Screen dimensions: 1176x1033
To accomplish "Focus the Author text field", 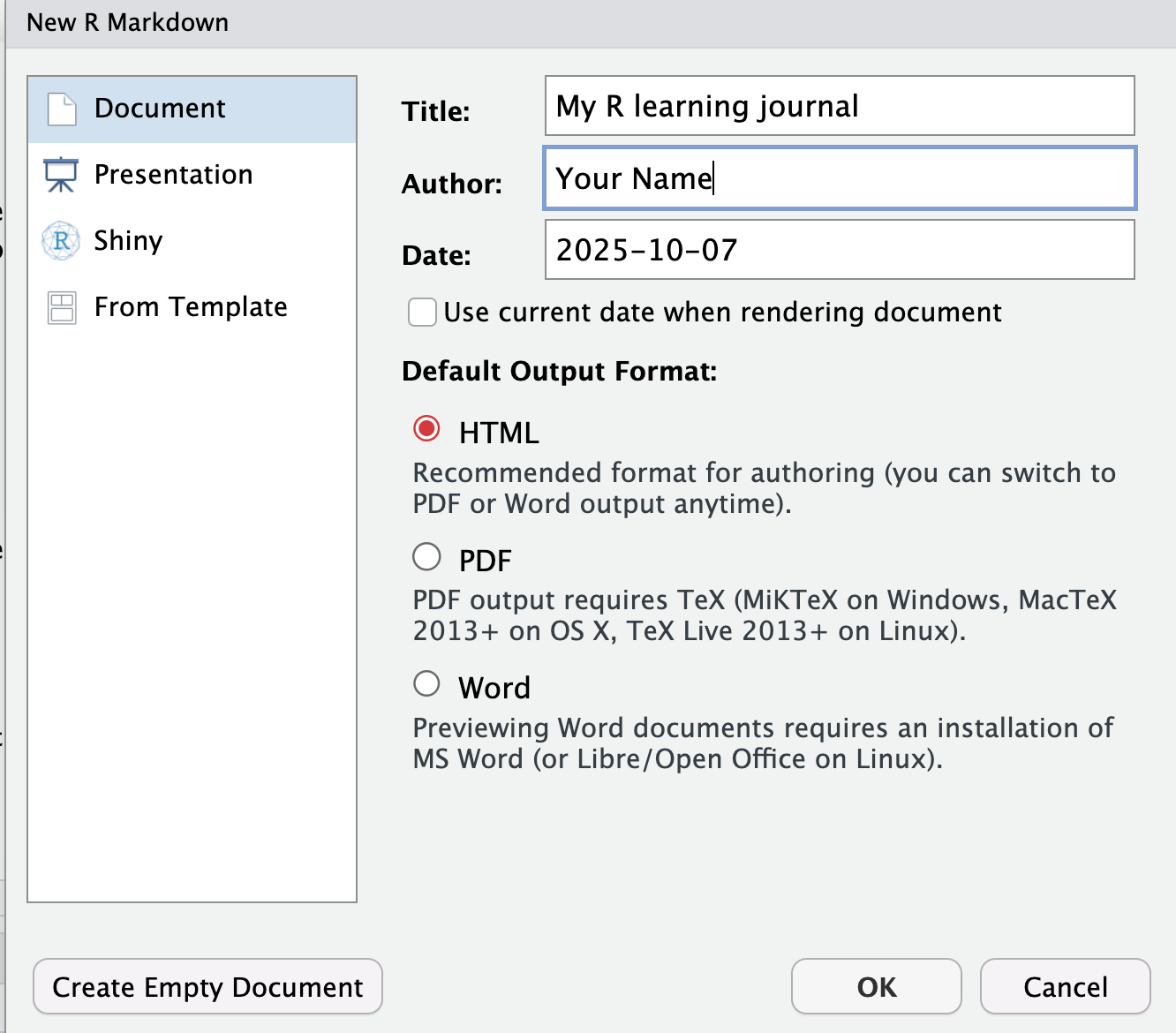I will (x=839, y=178).
